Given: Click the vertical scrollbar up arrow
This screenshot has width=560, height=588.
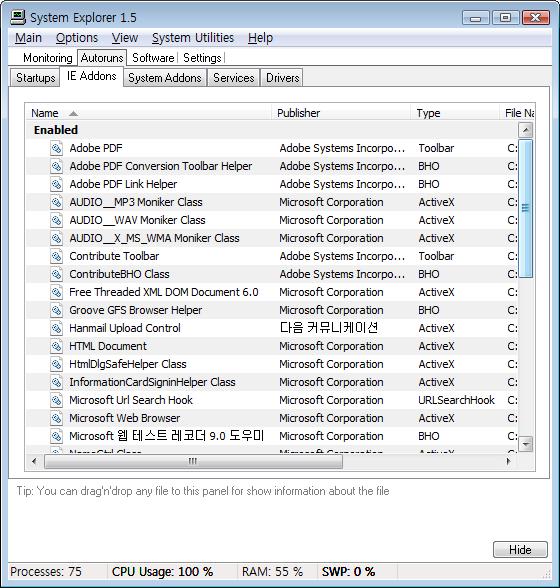Looking at the screenshot, I should (525, 130).
